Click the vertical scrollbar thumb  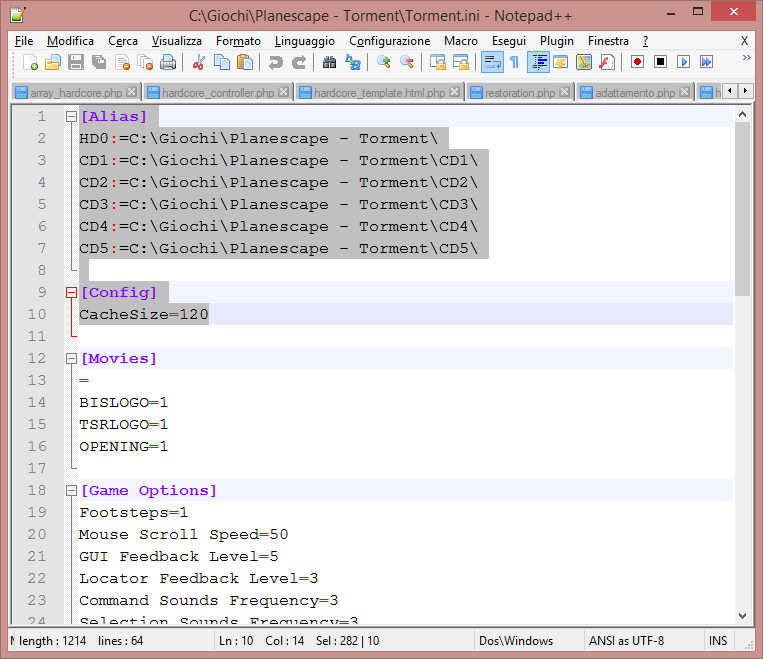[x=743, y=209]
